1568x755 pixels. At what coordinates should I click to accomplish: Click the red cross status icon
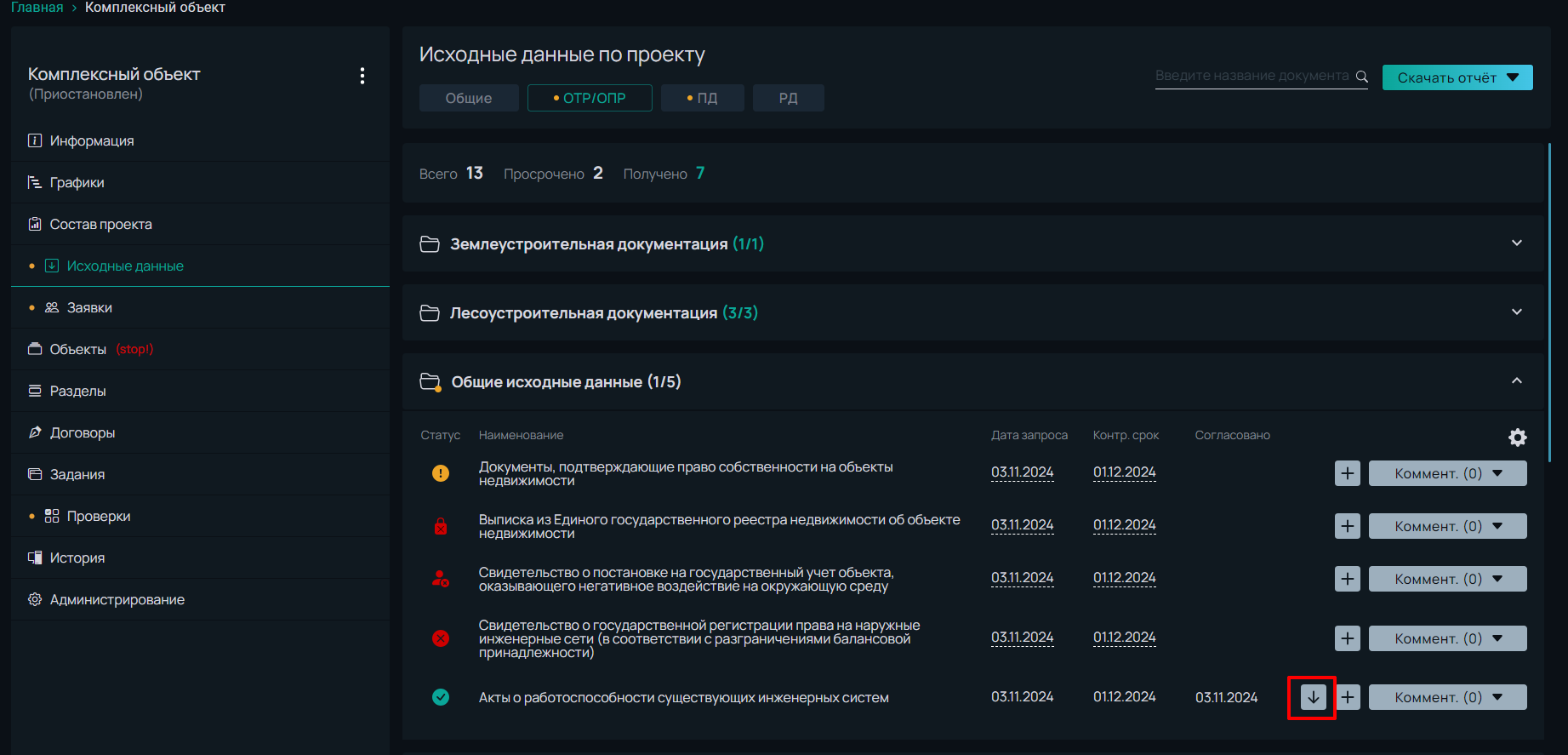441,638
